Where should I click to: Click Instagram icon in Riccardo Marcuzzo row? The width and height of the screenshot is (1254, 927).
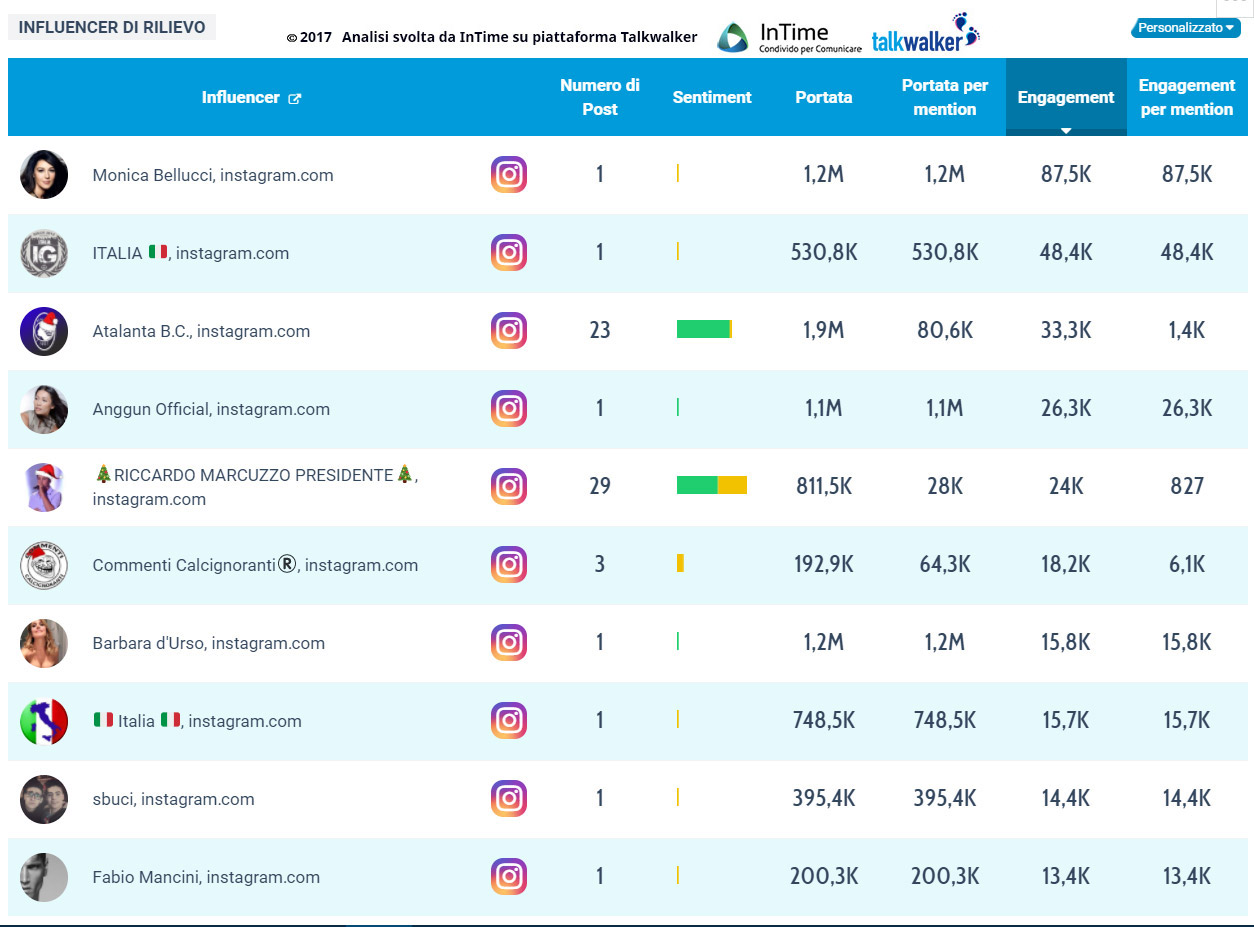click(509, 487)
